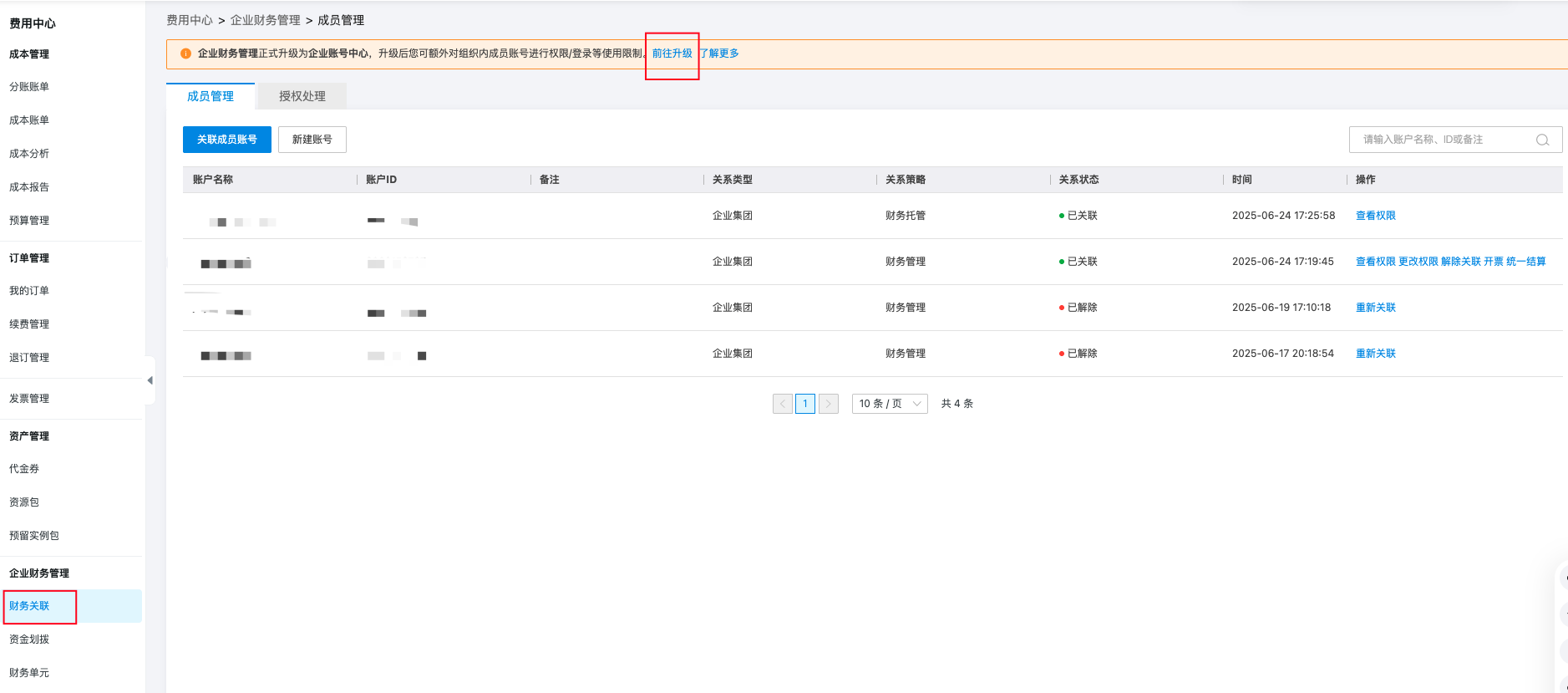Switch to the 授权处理 tab
This screenshot has width=1568, height=693.
302,96
